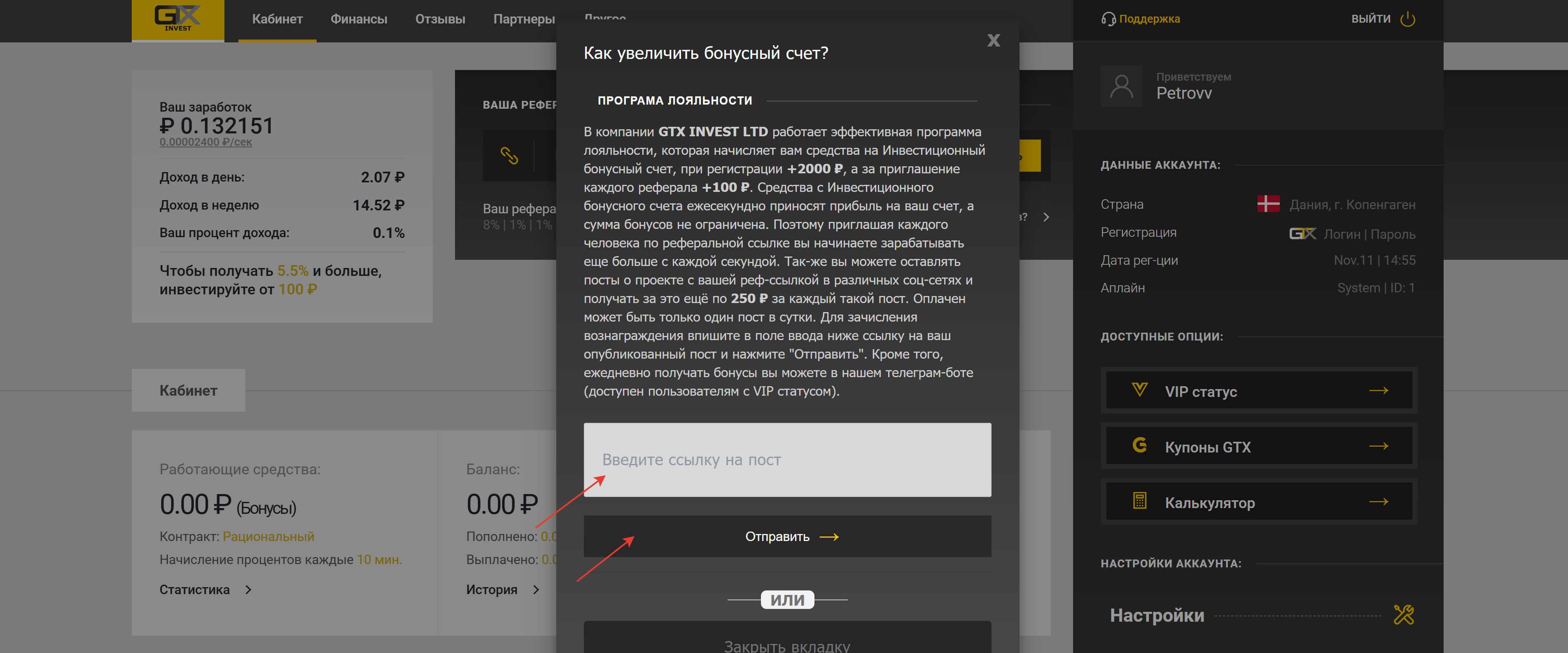The image size is (1568, 653).
Task: Click the calculator icon
Action: (1139, 501)
